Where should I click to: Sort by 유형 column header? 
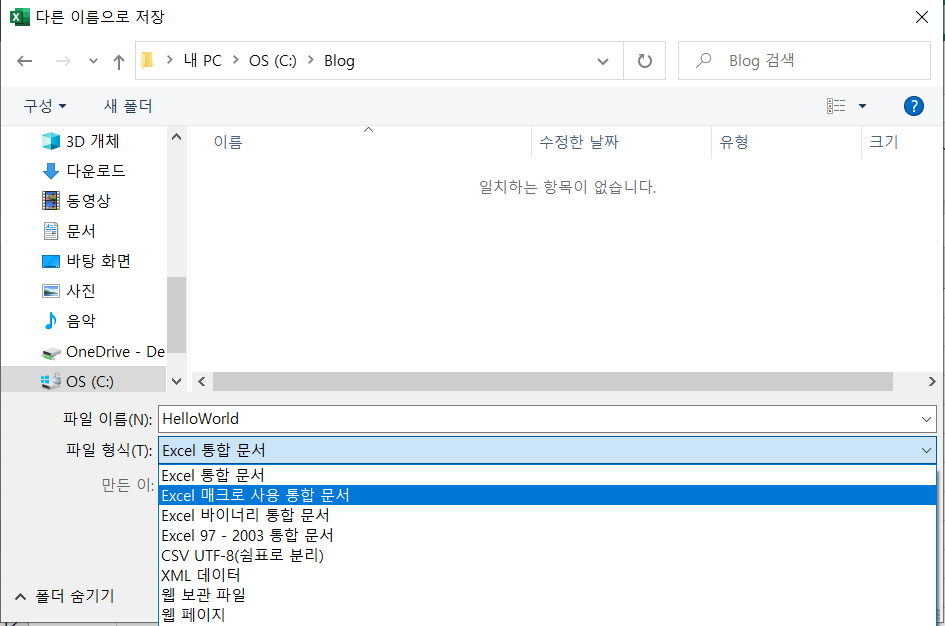(x=734, y=142)
